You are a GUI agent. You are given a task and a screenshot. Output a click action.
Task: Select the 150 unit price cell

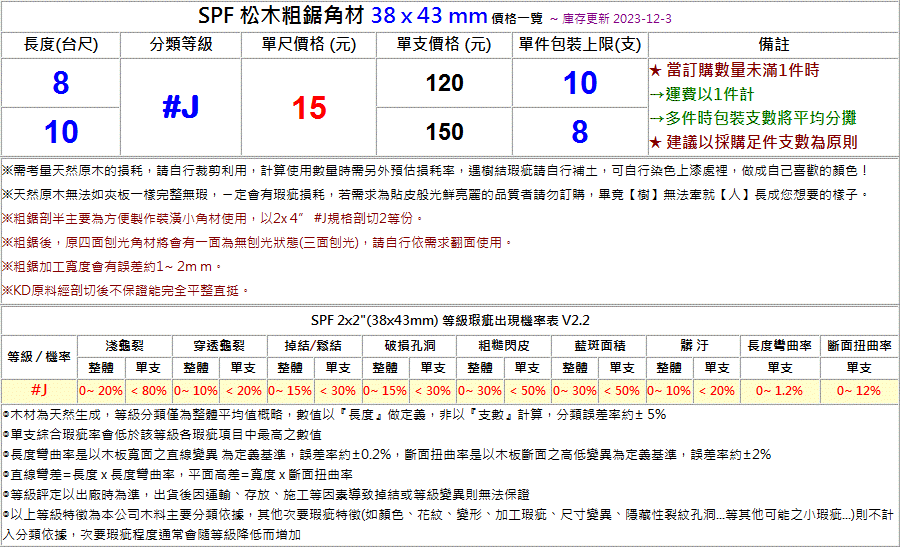coord(444,131)
